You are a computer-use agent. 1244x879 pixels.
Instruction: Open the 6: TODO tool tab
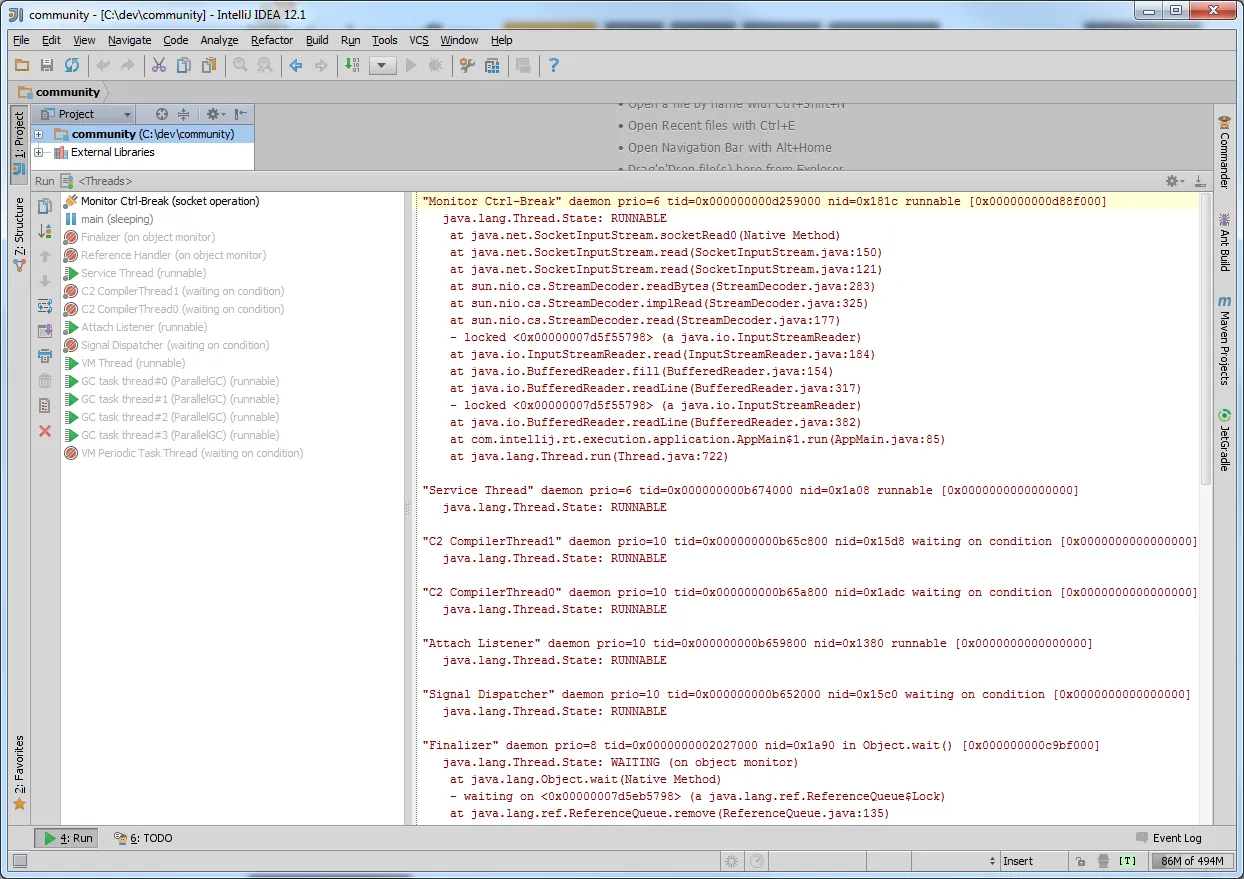tap(143, 838)
